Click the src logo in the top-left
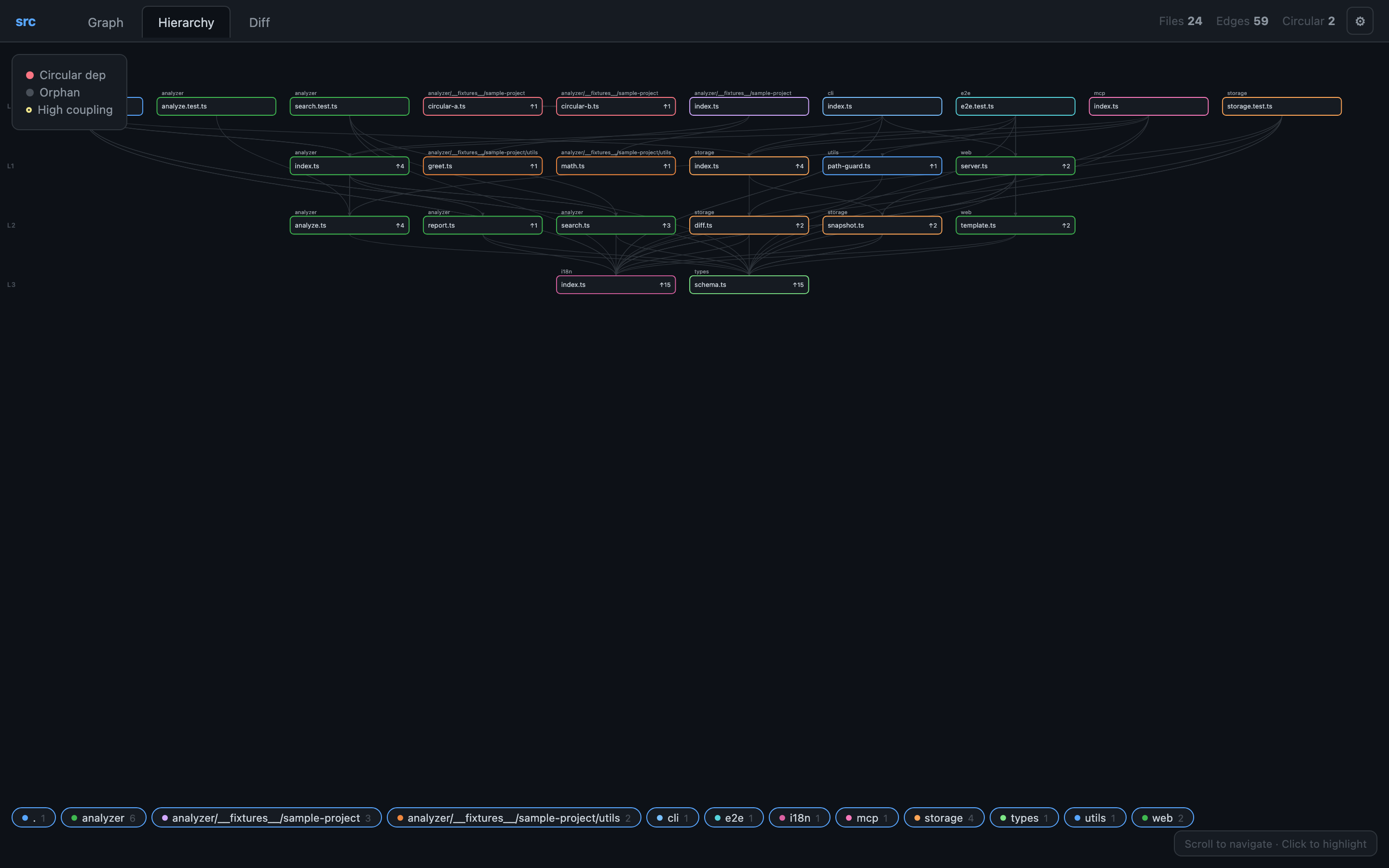 (25, 21)
